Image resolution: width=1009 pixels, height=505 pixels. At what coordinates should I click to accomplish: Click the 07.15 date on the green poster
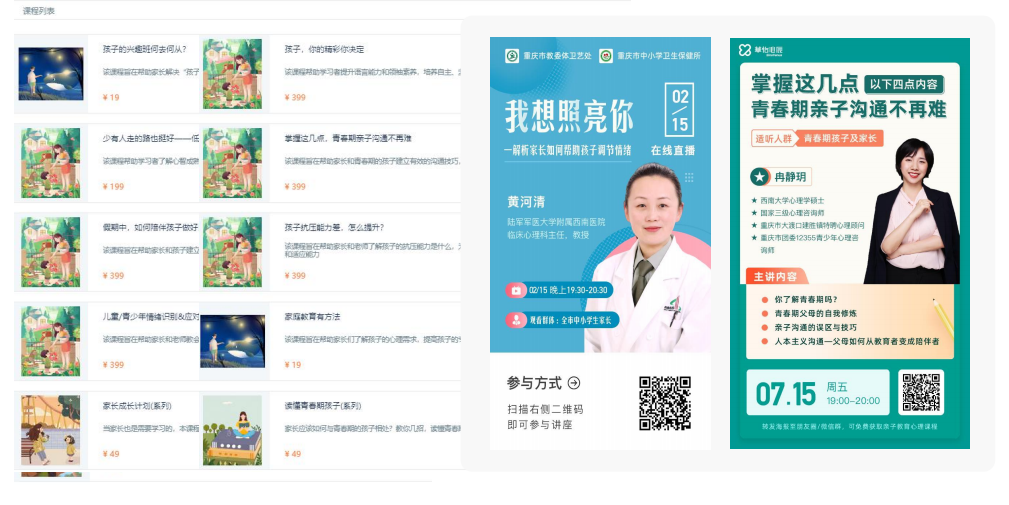(786, 394)
